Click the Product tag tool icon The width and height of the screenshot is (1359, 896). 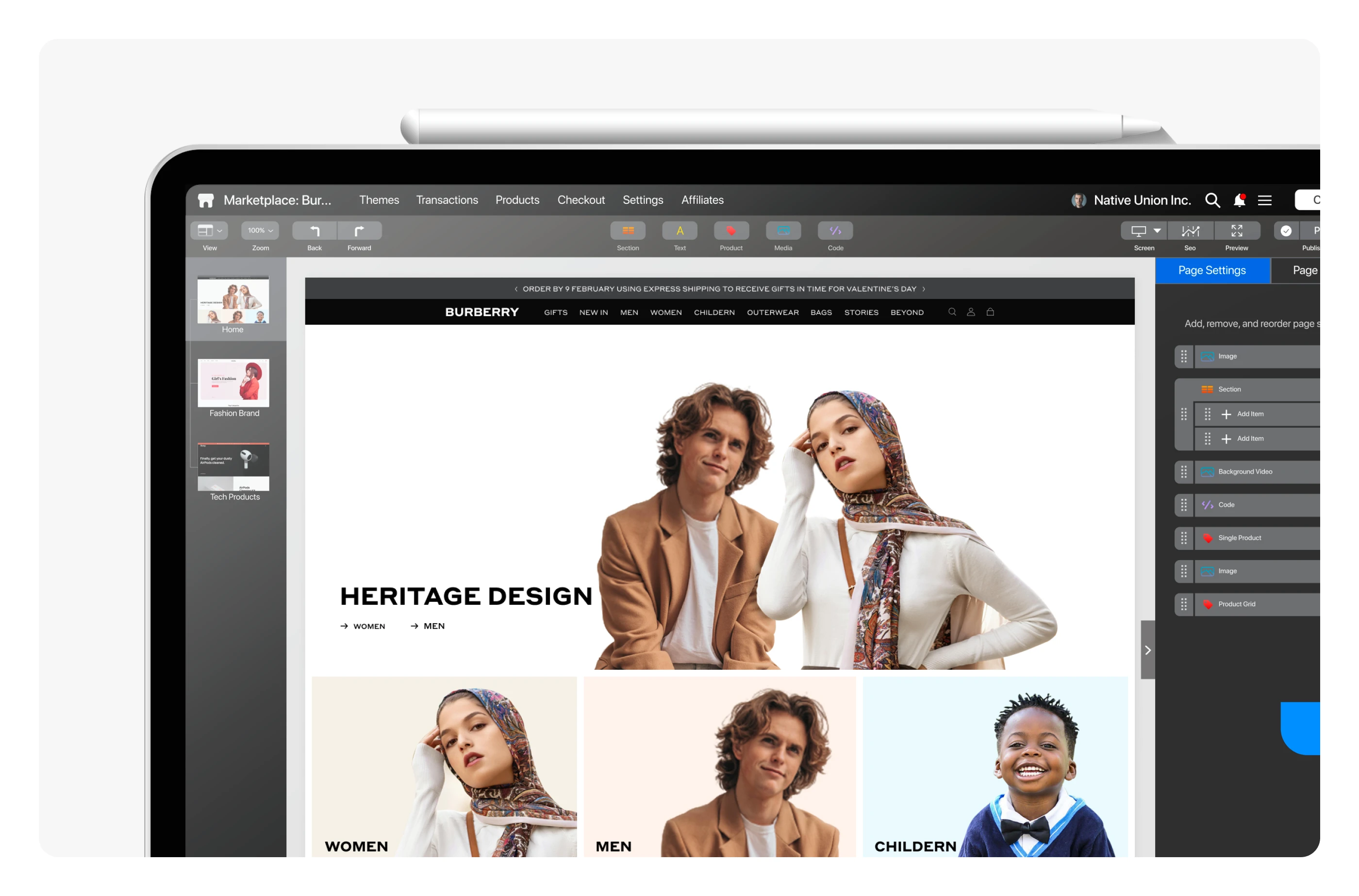(x=730, y=231)
